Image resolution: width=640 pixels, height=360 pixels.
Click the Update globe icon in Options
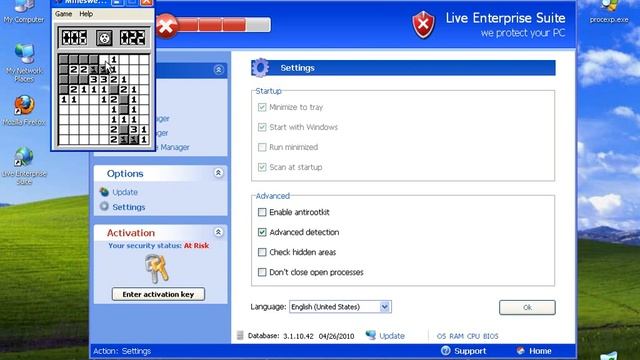click(104, 192)
